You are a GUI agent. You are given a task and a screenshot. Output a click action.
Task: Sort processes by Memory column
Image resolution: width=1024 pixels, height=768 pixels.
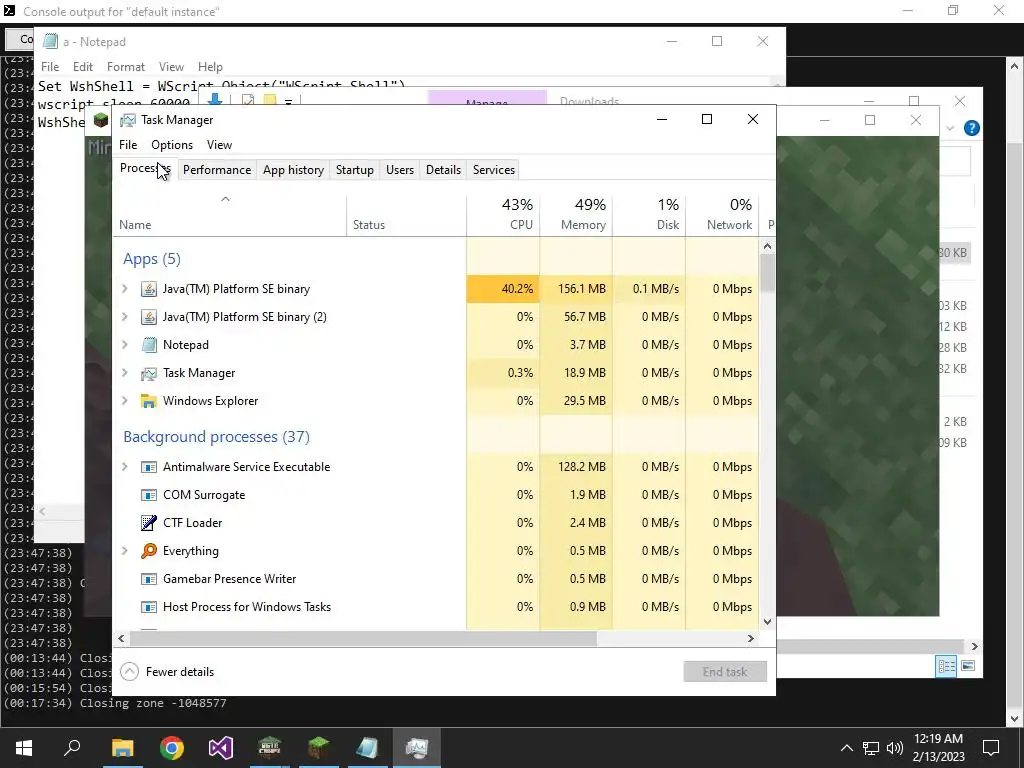coord(576,214)
